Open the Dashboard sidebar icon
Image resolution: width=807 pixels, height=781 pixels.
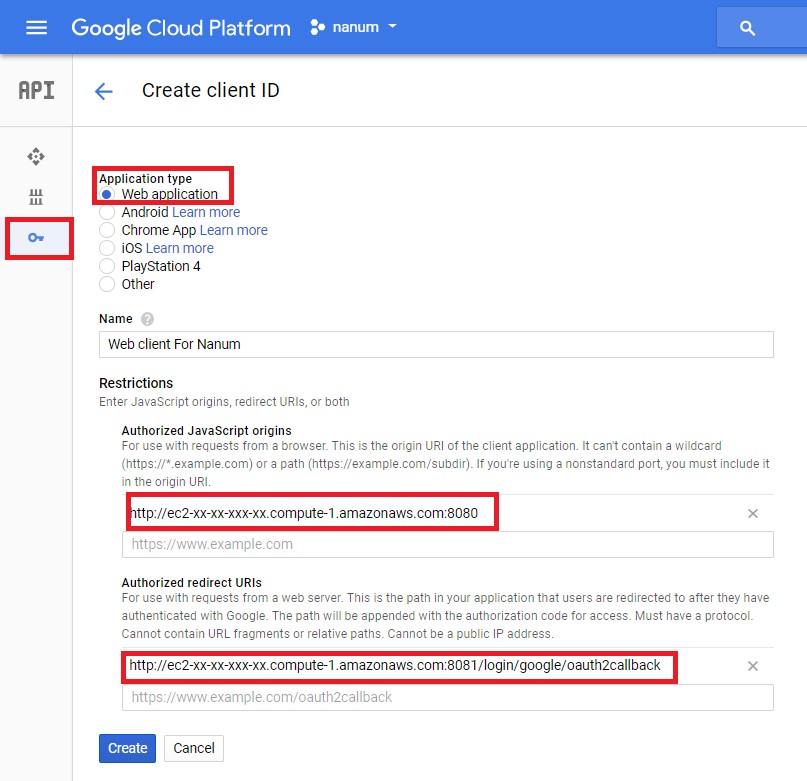[x=36, y=156]
